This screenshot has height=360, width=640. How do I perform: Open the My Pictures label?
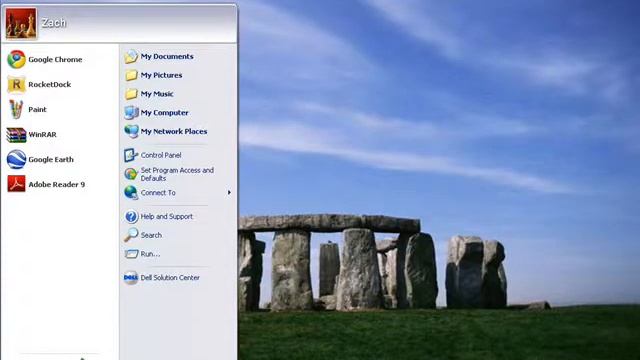click(161, 75)
